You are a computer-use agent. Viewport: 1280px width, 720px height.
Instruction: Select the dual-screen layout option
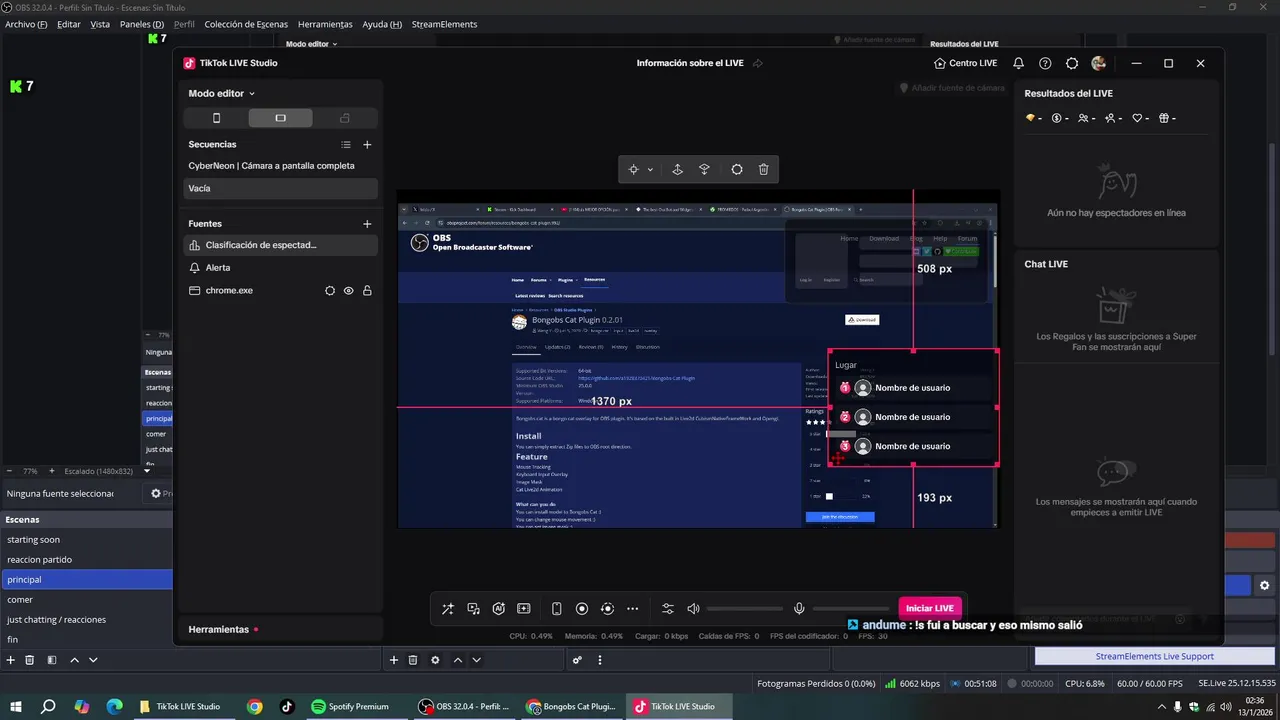click(x=345, y=118)
